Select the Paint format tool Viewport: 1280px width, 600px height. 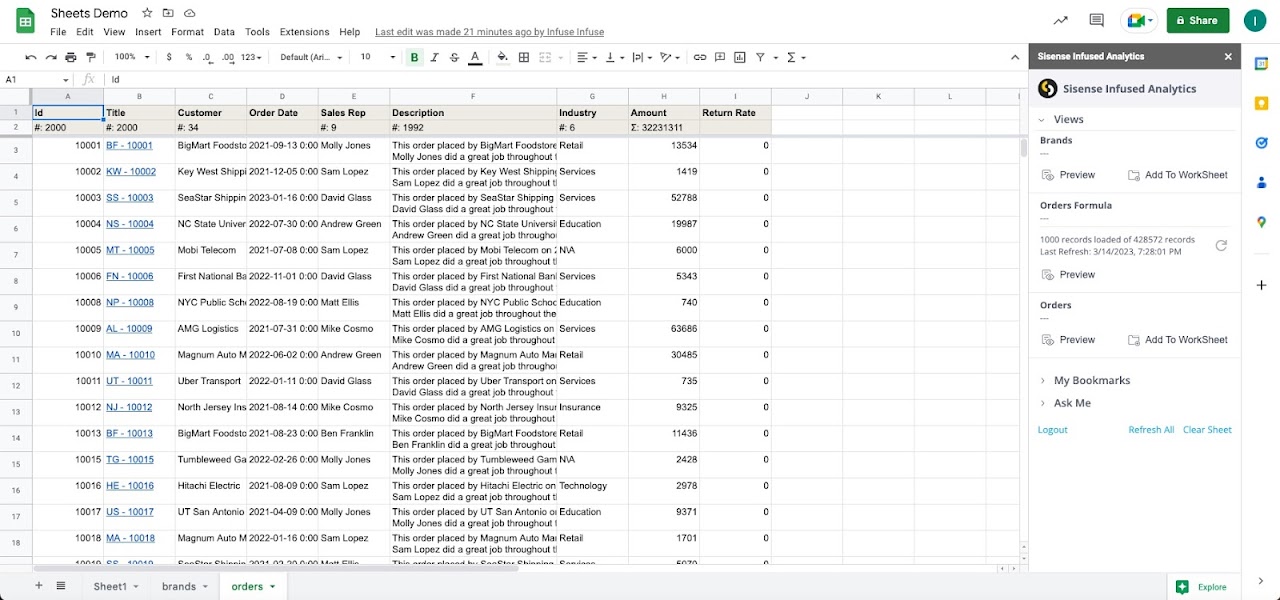click(x=91, y=58)
